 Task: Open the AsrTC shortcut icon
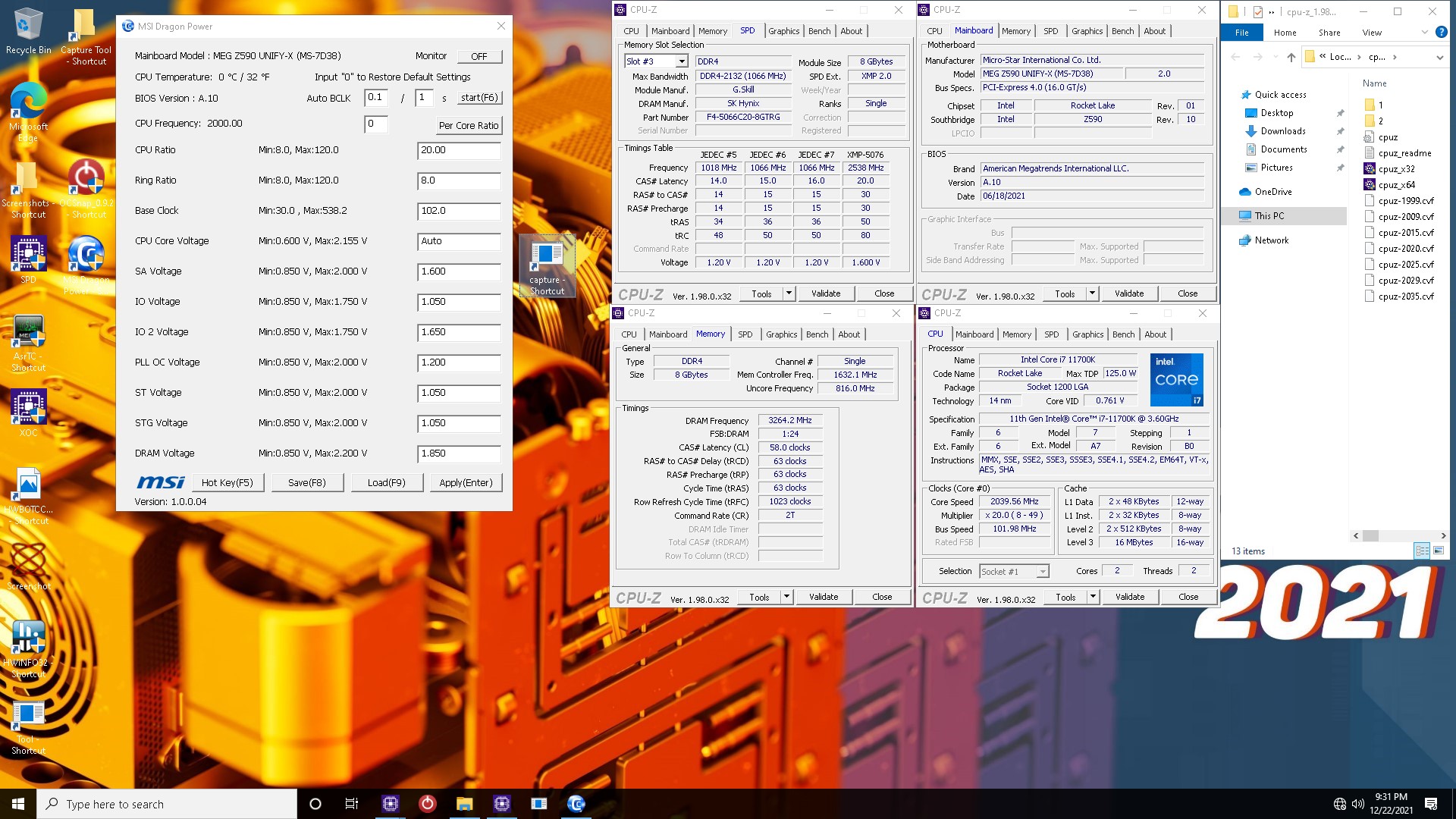(x=28, y=343)
